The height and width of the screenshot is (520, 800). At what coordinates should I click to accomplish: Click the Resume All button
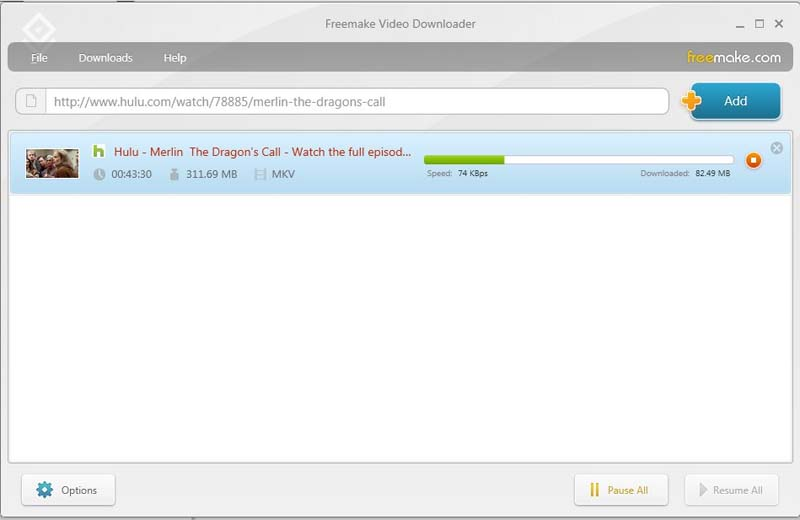(x=732, y=490)
